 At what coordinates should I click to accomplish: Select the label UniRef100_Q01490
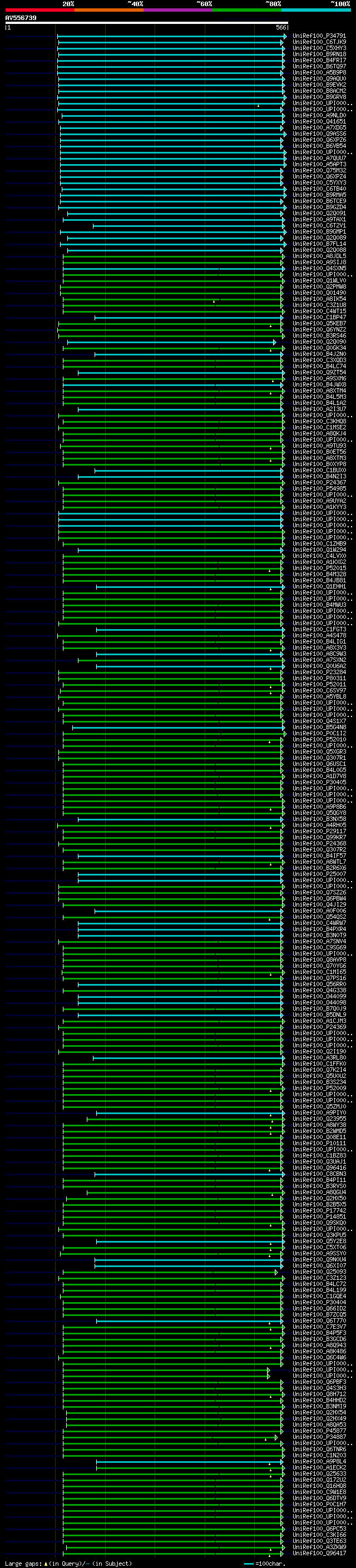[319, 293]
